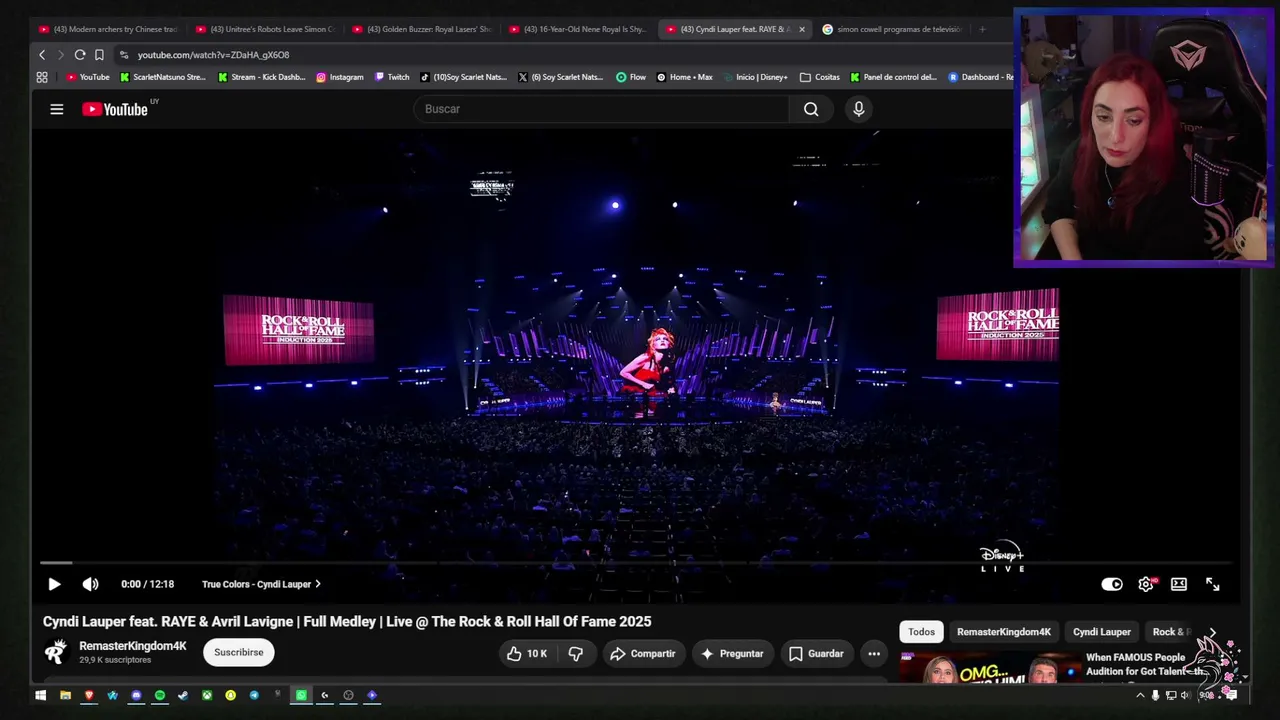Image resolution: width=1280 pixels, height=720 pixels.
Task: Open the Inicio | Disney+ bookmark
Action: click(755, 77)
